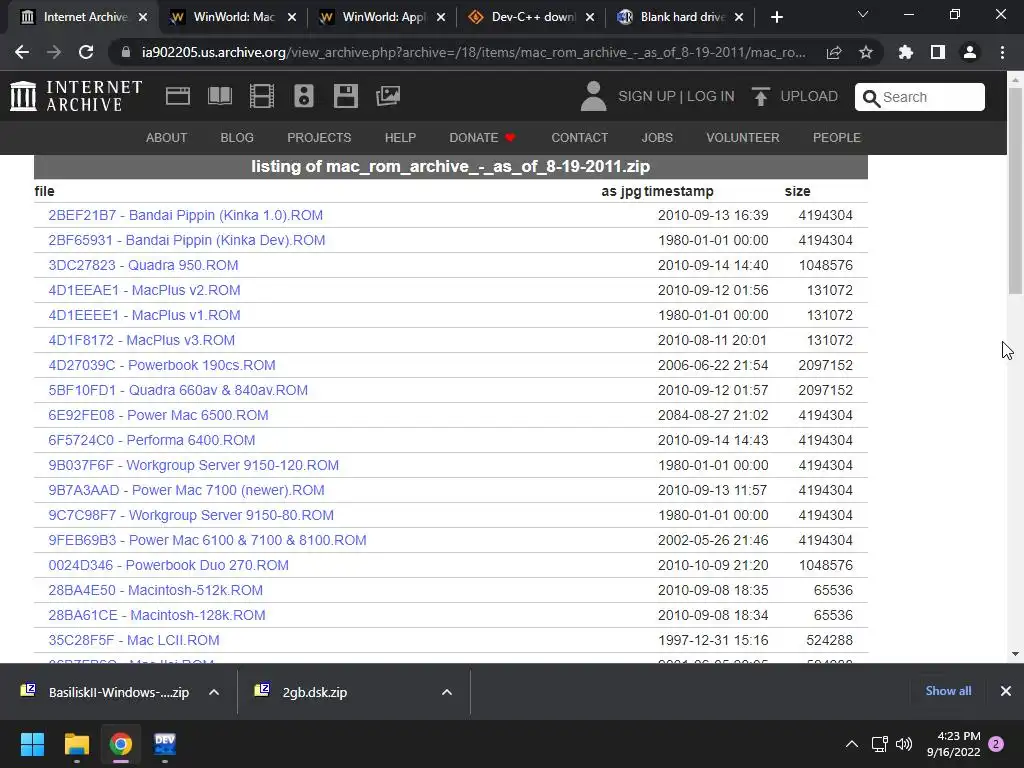Open Chrome three-dot menu

point(1002,52)
